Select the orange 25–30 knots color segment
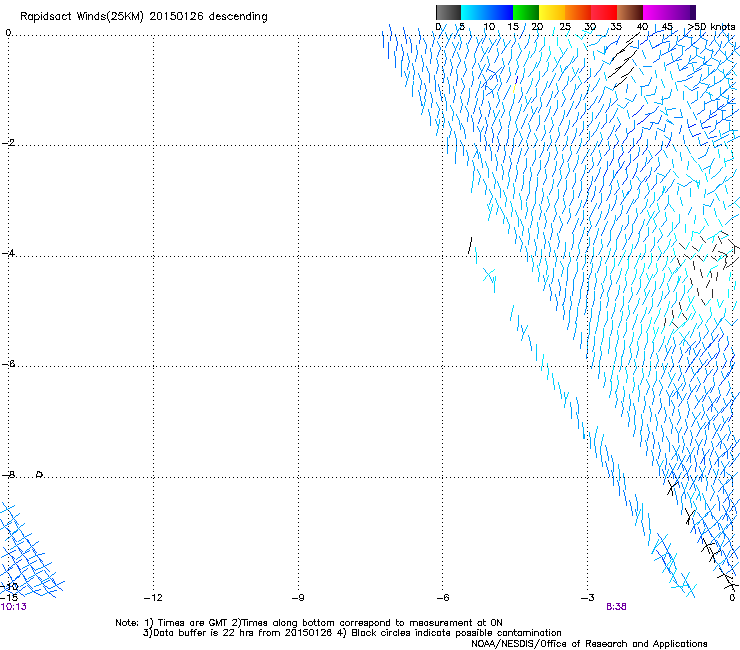This screenshot has width=740, height=650. tap(578, 12)
